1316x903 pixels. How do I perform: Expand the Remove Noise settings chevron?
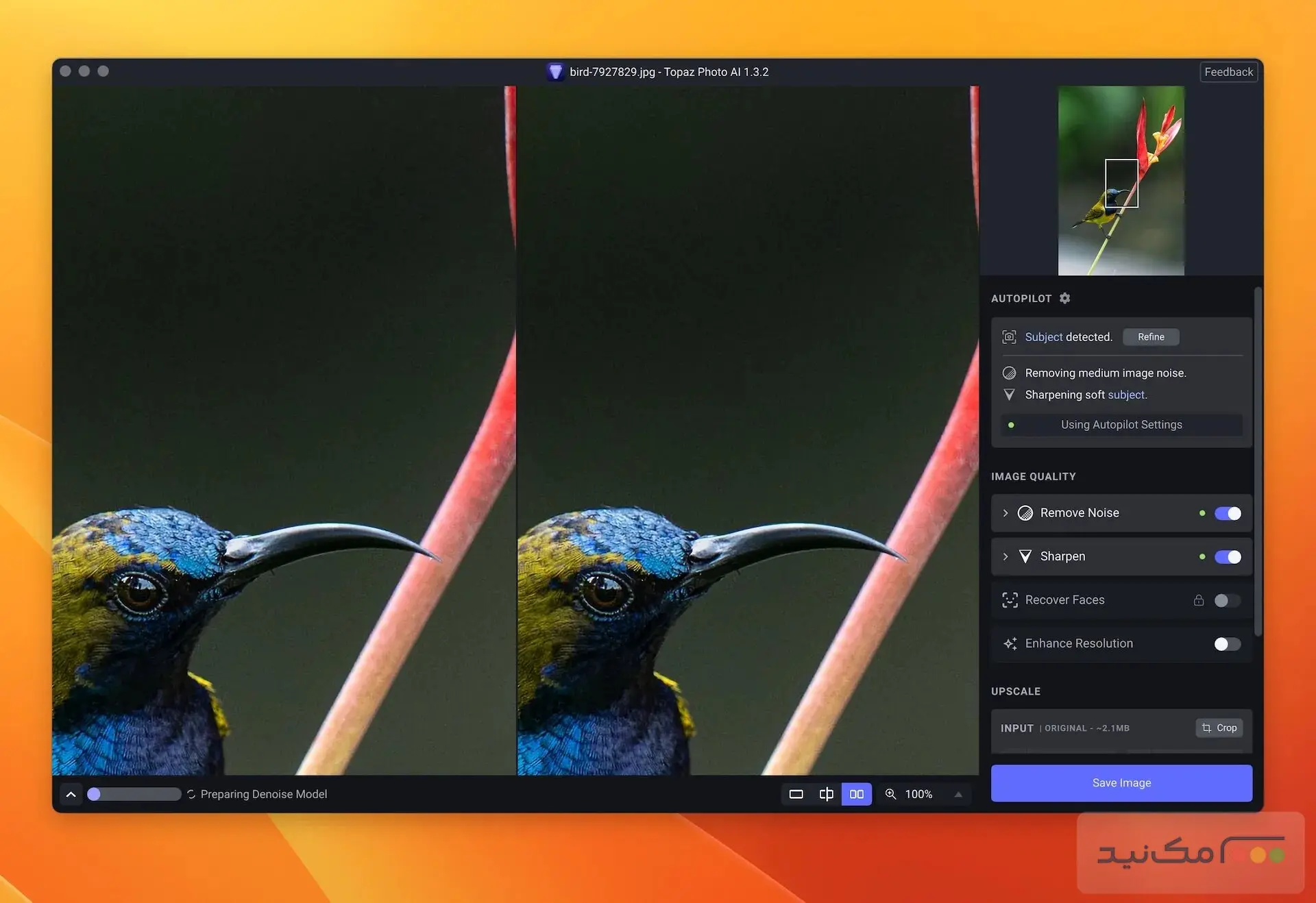(x=1006, y=512)
